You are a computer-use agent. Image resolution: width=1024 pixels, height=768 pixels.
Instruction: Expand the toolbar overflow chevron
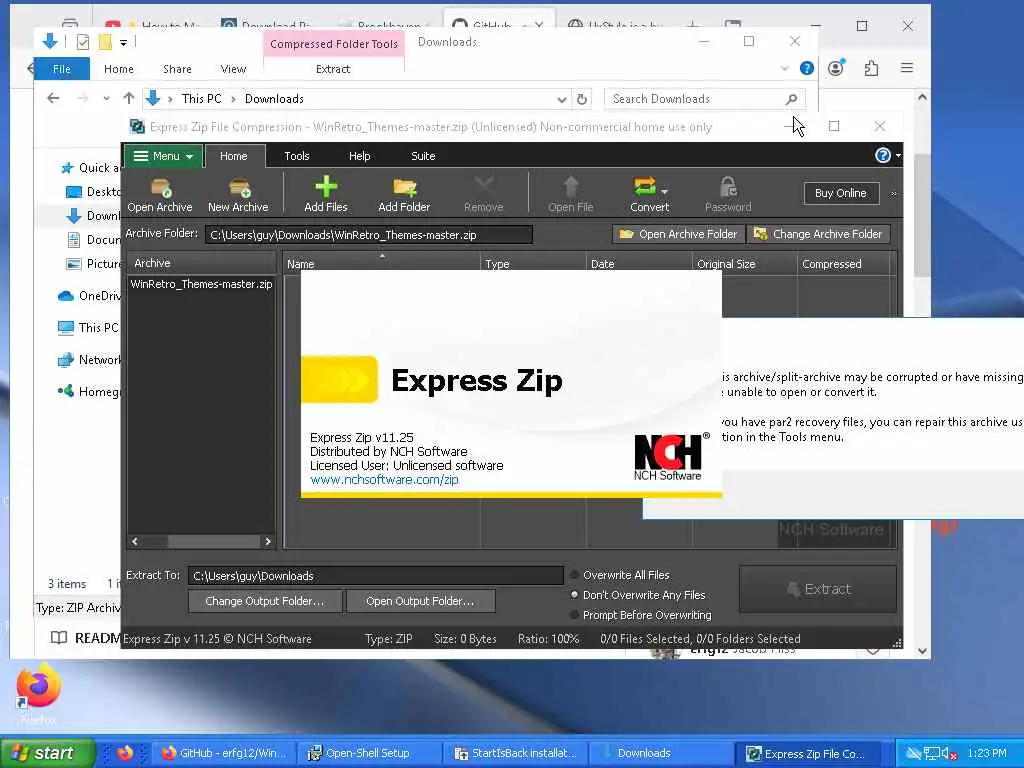(893, 193)
